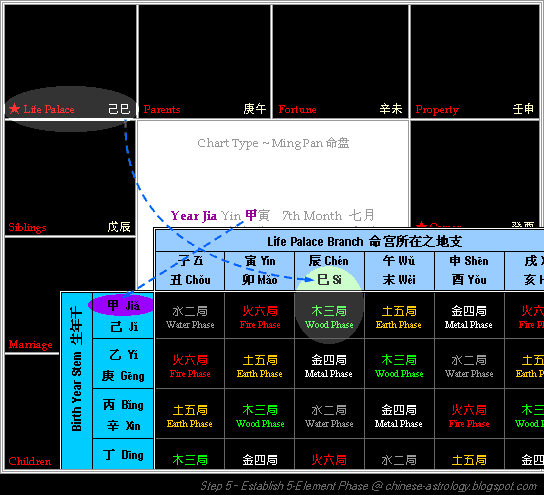Select the '乙 Yǐ' row header
Viewport: 544px width, 495px height.
[124, 355]
